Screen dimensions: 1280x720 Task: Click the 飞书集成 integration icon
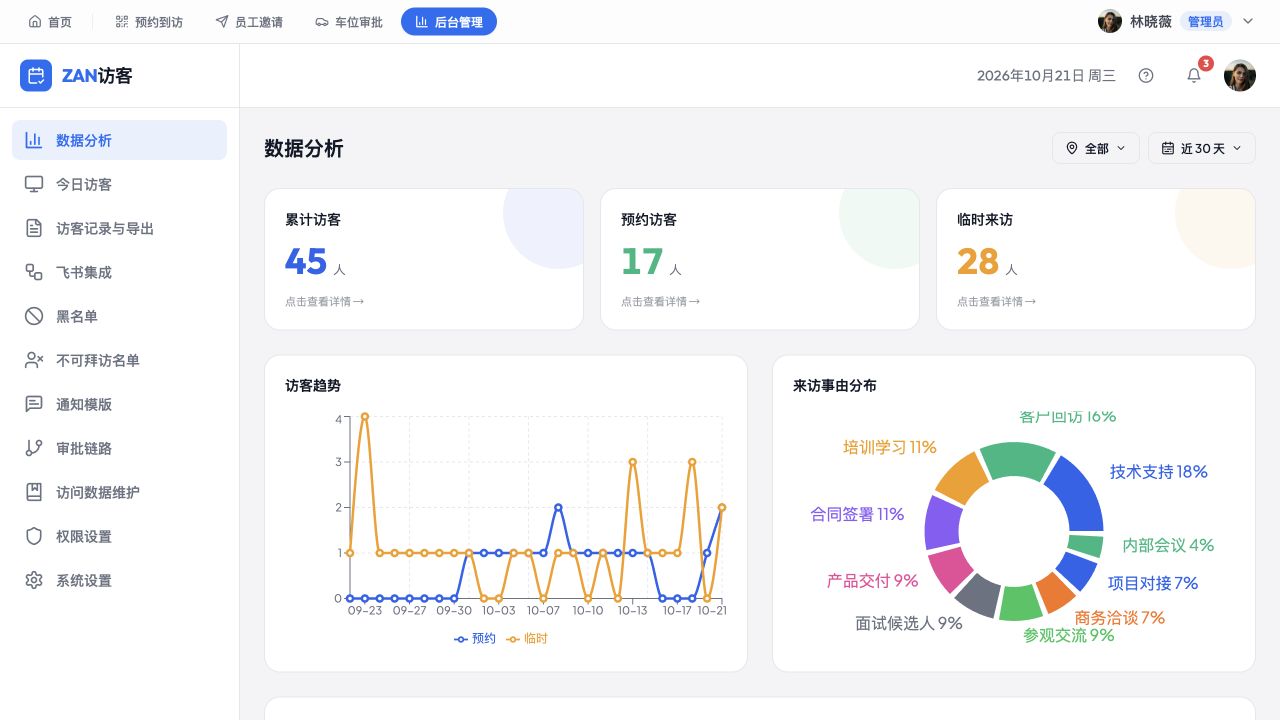click(x=34, y=272)
